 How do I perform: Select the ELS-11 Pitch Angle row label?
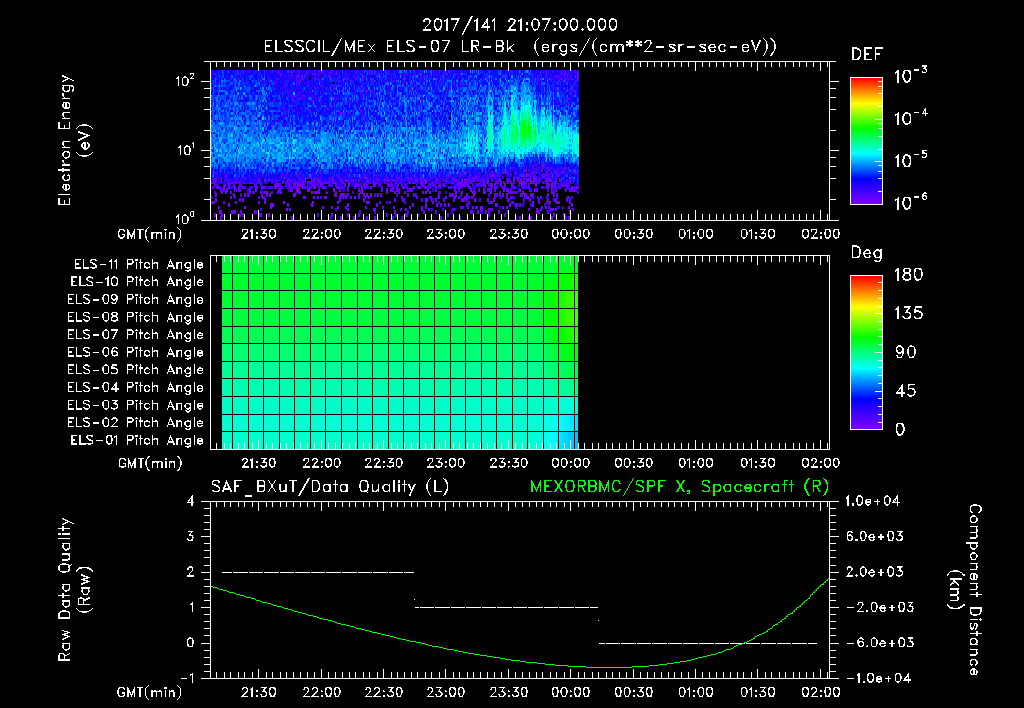(138, 265)
